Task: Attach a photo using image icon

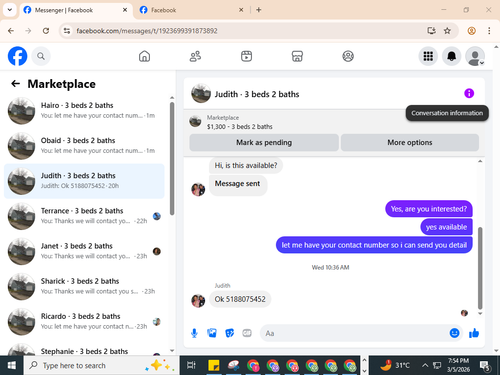Action: click(x=212, y=333)
